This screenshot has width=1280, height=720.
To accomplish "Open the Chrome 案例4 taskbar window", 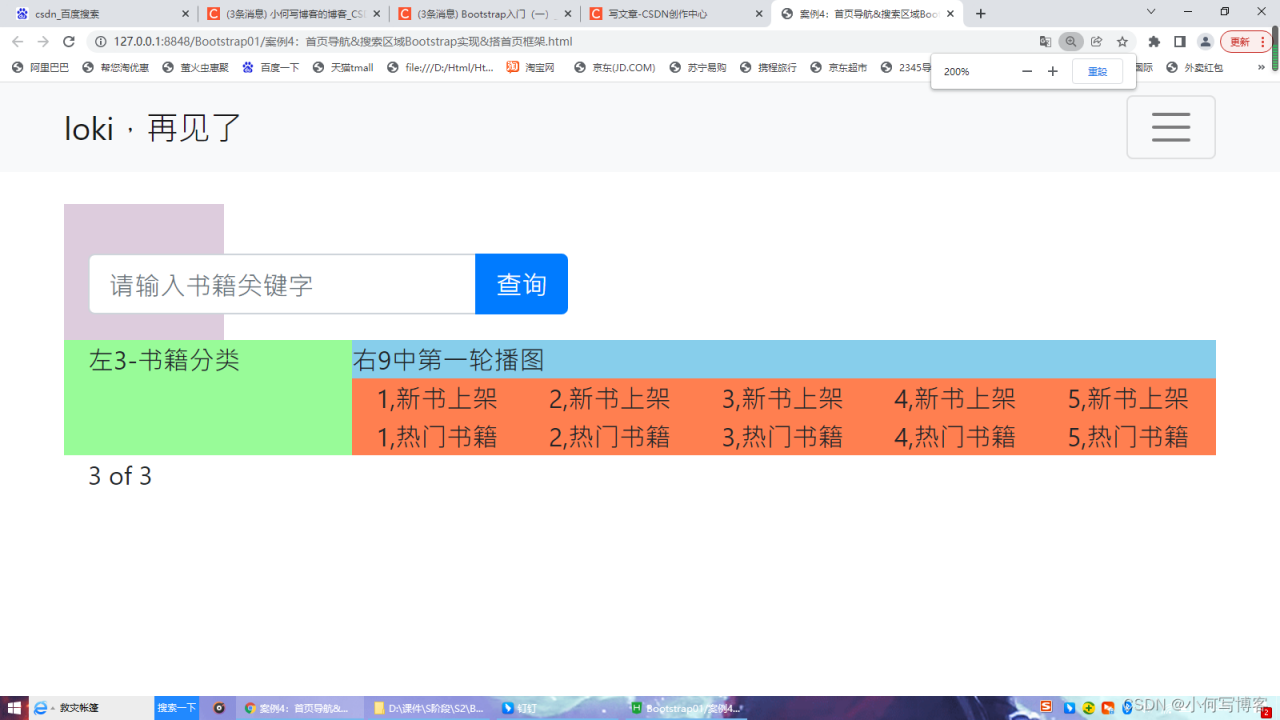I will coord(300,708).
